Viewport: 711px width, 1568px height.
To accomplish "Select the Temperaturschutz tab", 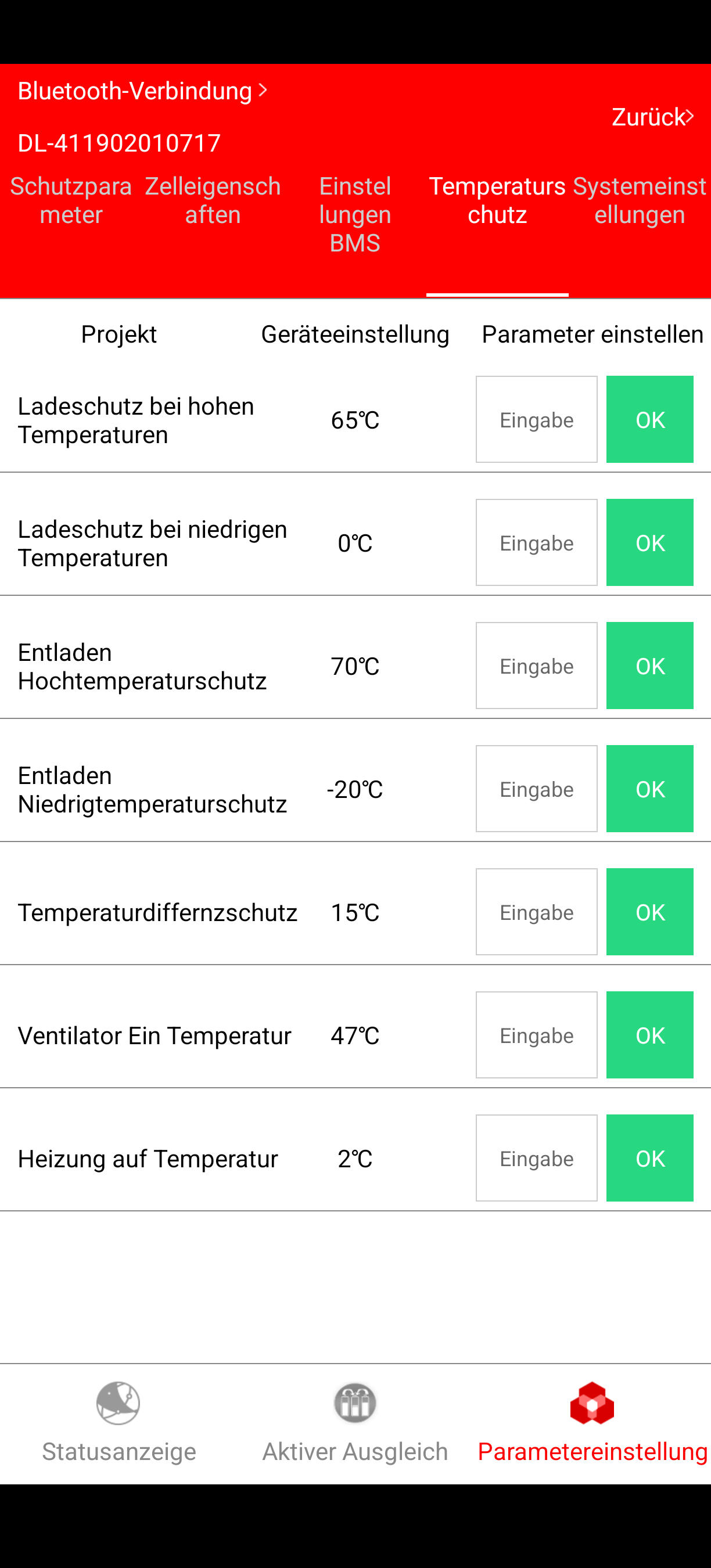I will click(x=497, y=201).
